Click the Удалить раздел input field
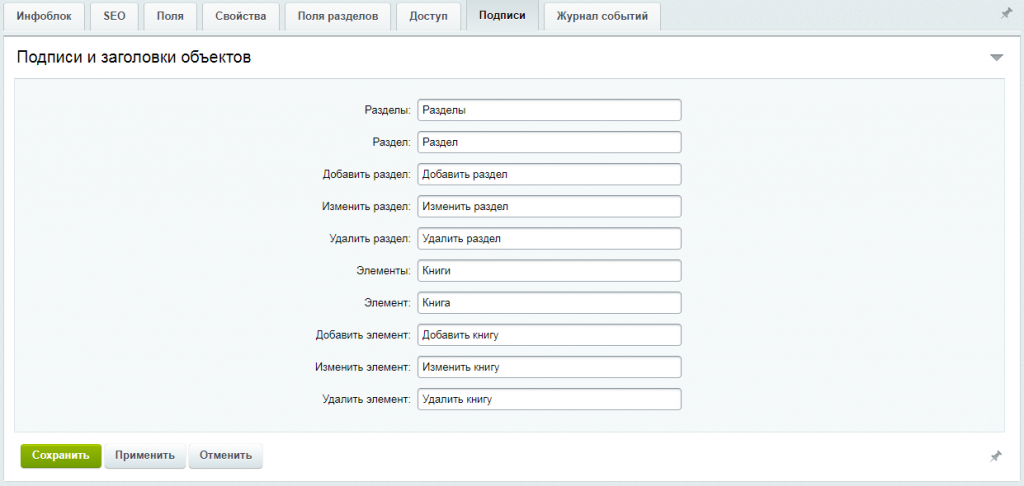The width and height of the screenshot is (1024, 486). [x=549, y=238]
